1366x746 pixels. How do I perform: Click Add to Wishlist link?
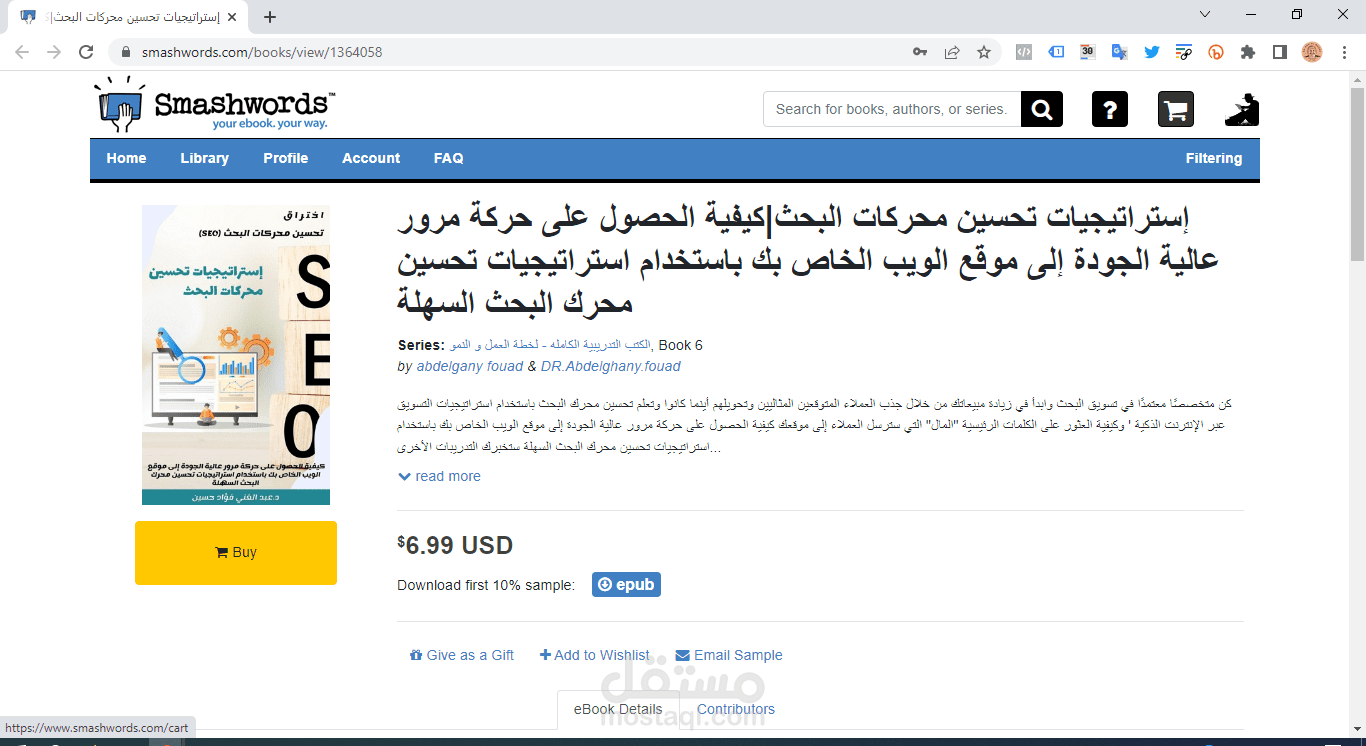595,655
